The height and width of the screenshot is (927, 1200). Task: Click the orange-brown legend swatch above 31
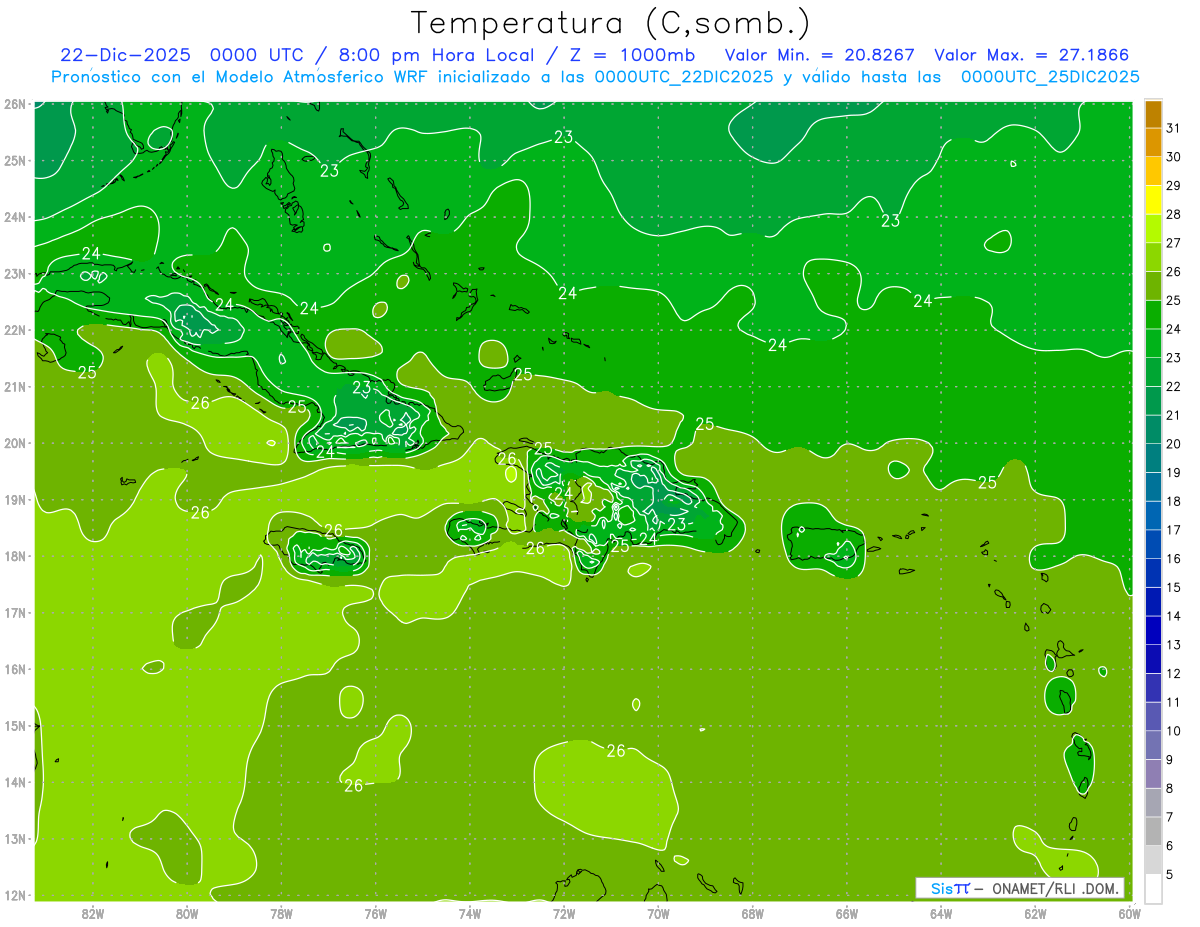point(1153,114)
